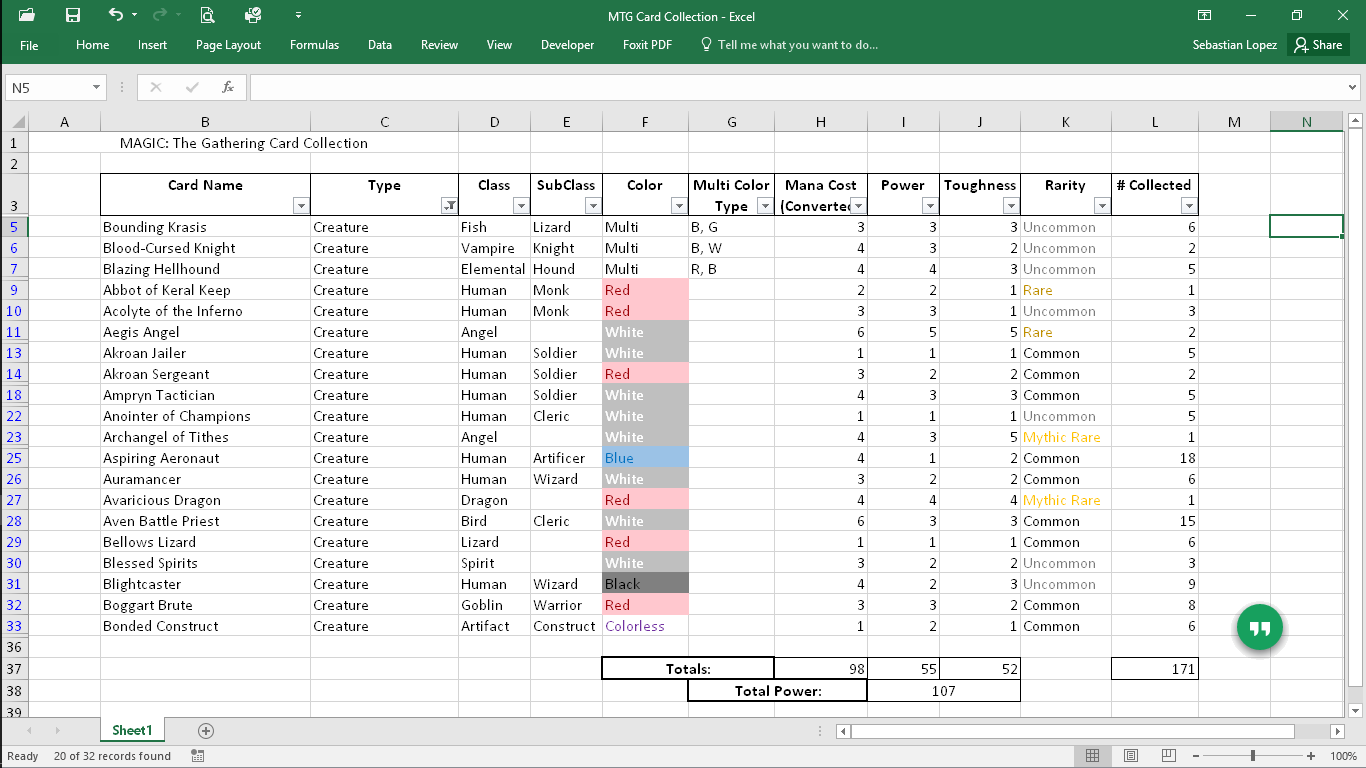This screenshot has width=1366, height=768.
Task: Open the Developer tab
Action: [567, 45]
